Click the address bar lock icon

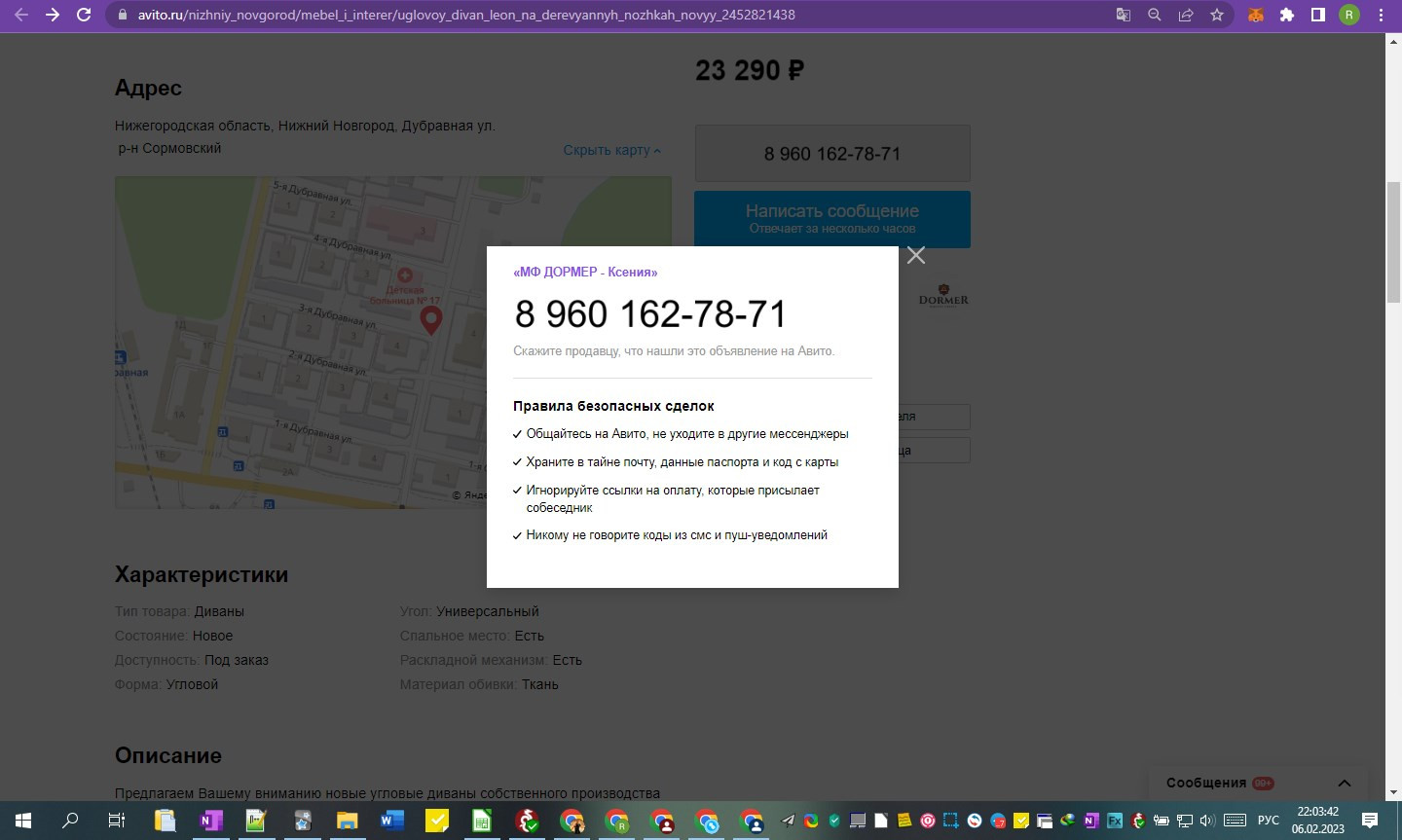coord(122,16)
